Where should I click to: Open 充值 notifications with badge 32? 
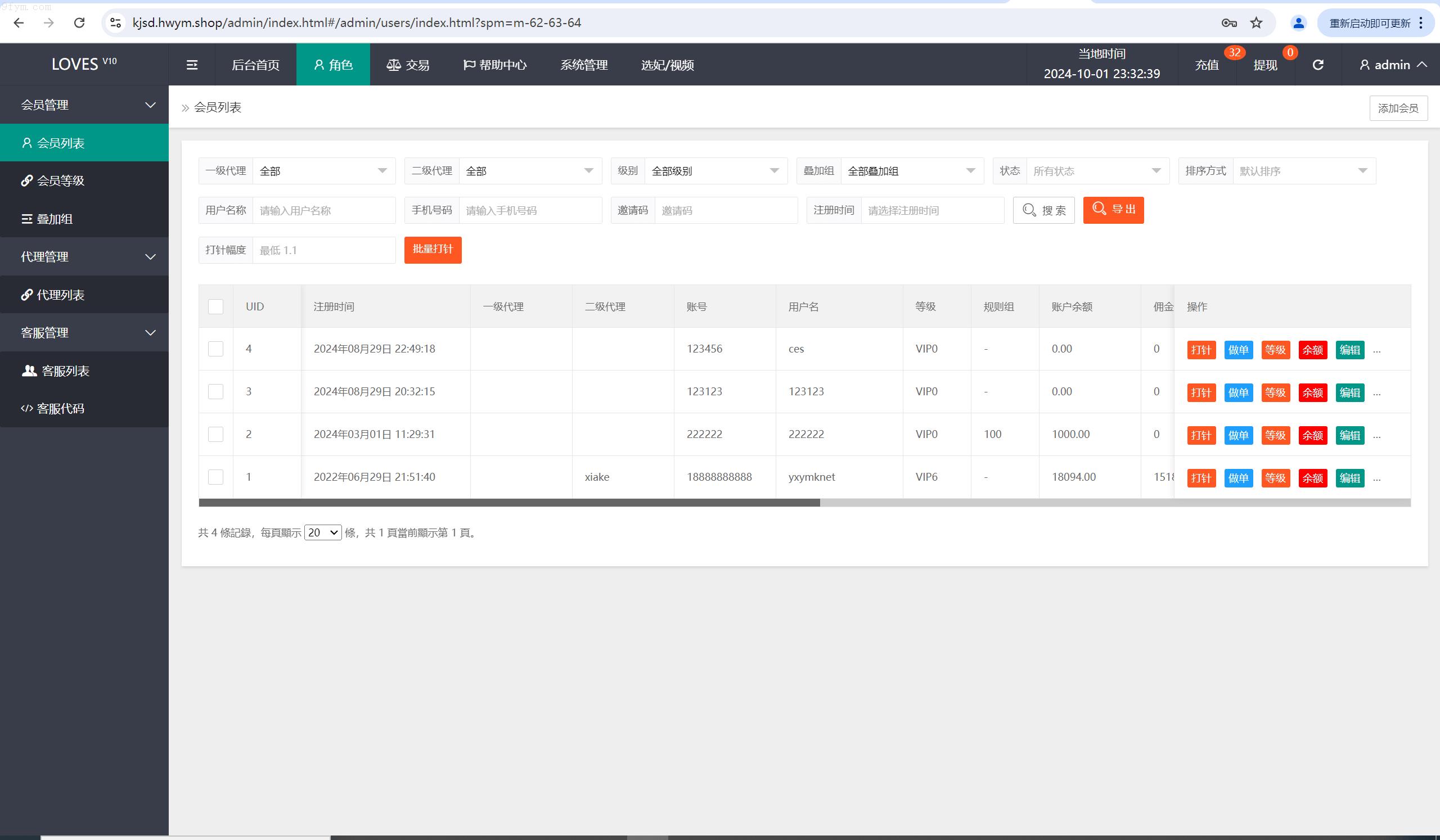coord(1207,65)
